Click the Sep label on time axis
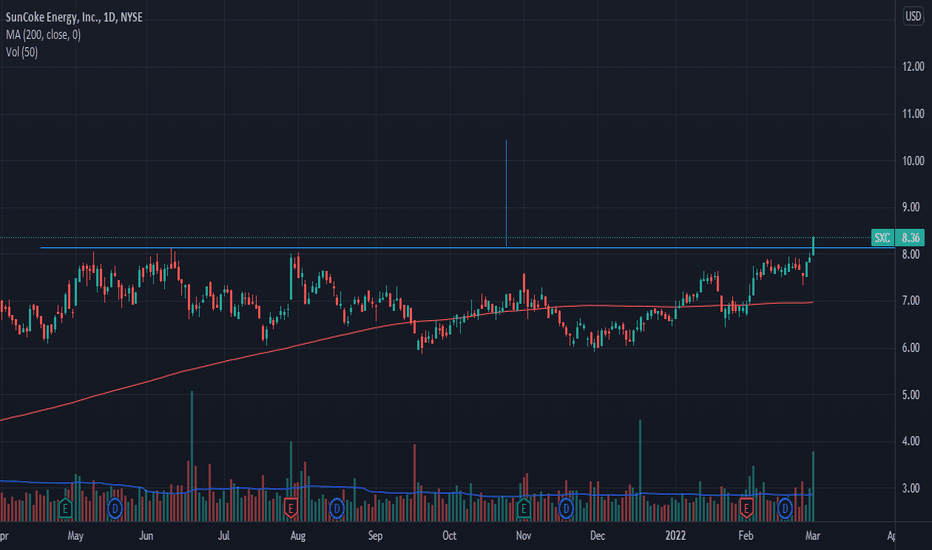932x550 pixels. click(375, 536)
